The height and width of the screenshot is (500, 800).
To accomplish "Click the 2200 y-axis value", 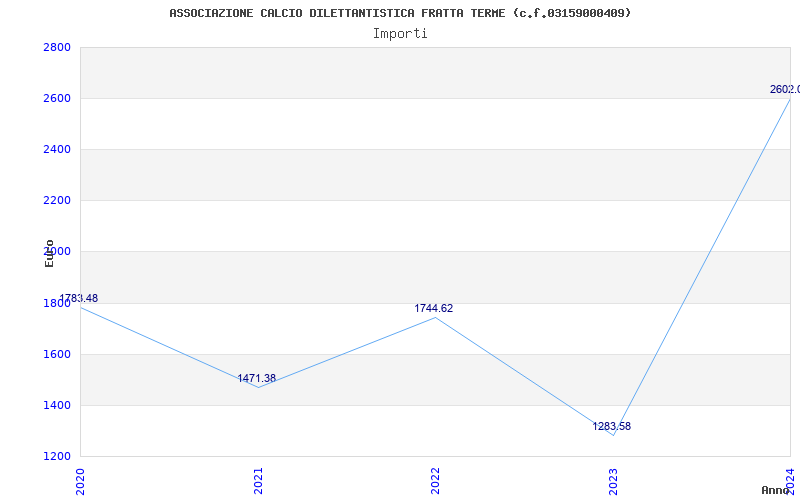I will click(57, 201).
